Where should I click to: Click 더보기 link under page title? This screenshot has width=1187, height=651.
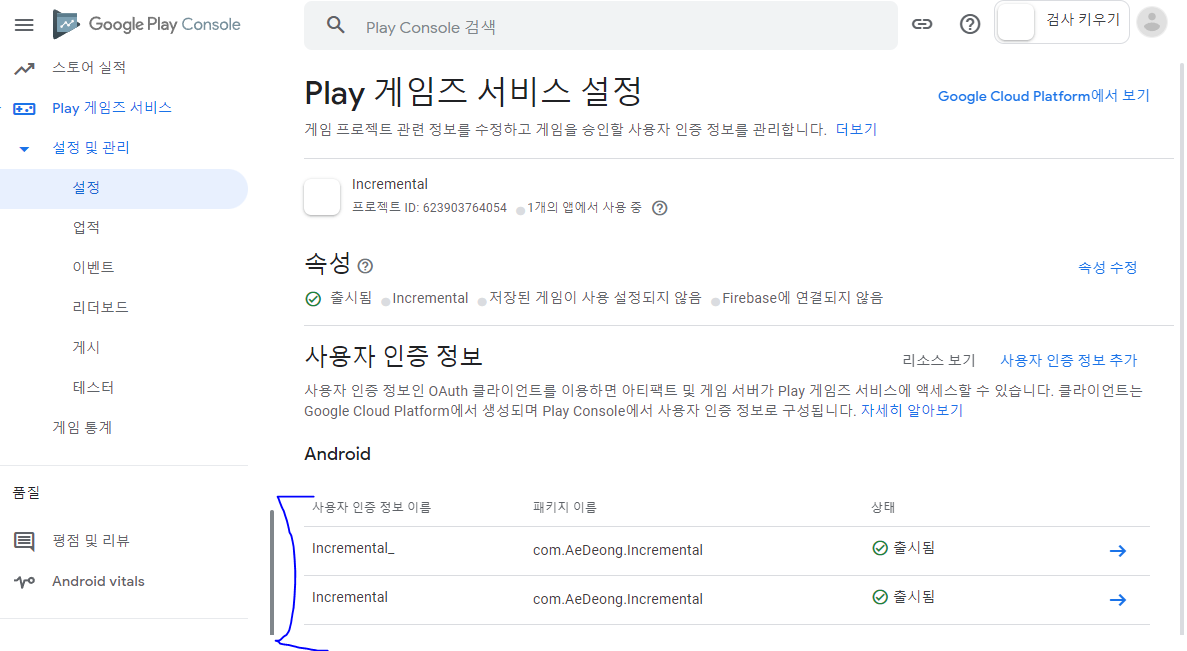[x=856, y=129]
